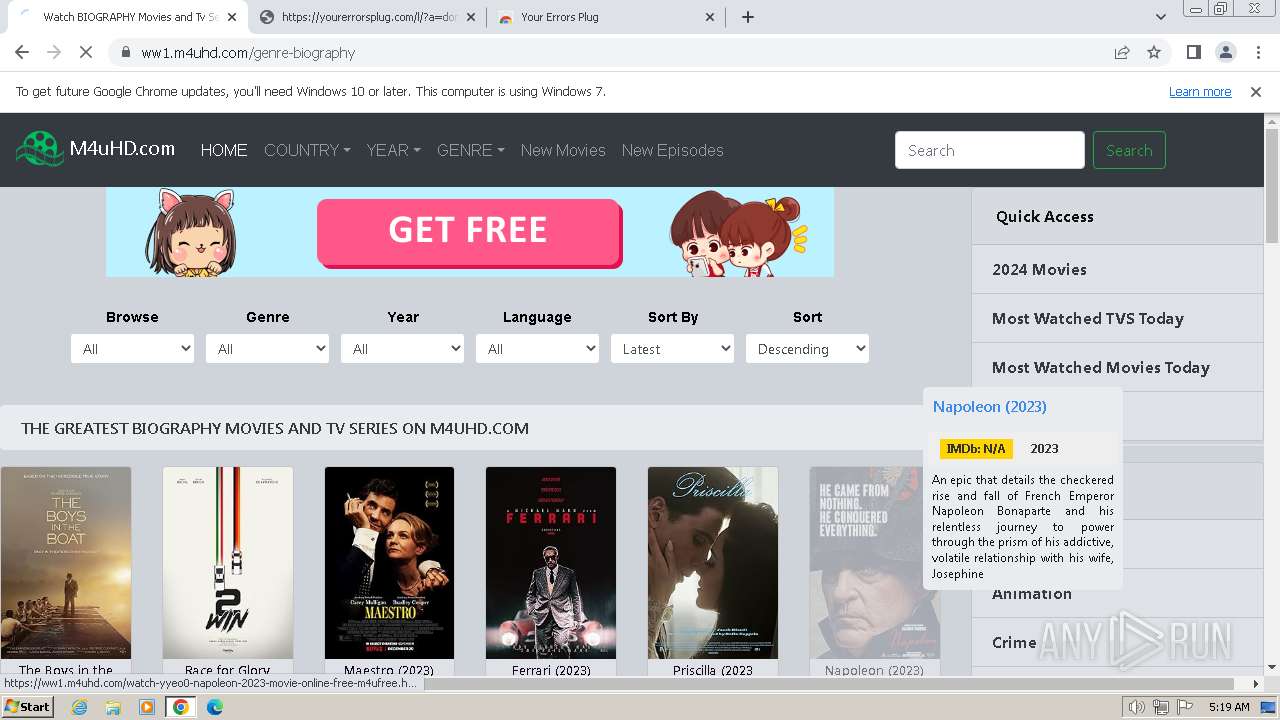The height and width of the screenshot is (720, 1280).
Task: Open Race for Glory poster
Action: point(228,563)
